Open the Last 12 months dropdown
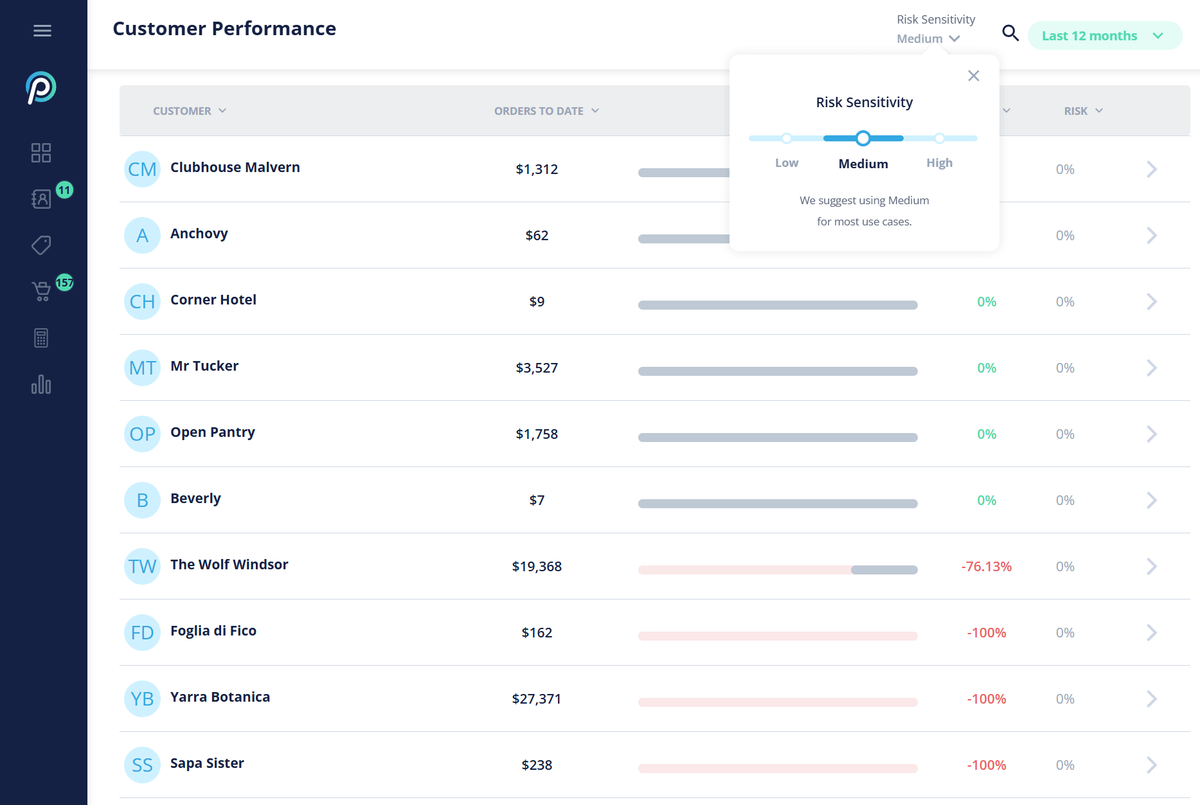 [x=1104, y=36]
